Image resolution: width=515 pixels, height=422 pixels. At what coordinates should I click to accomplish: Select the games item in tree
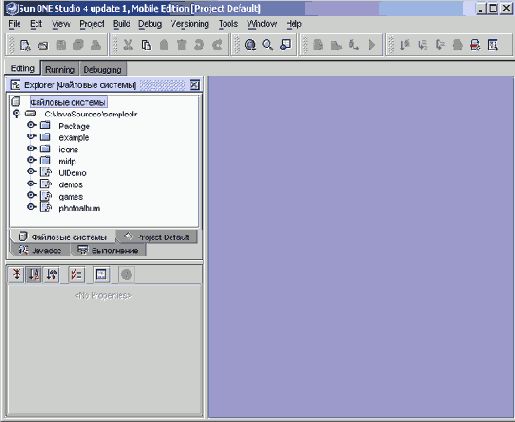71,197
